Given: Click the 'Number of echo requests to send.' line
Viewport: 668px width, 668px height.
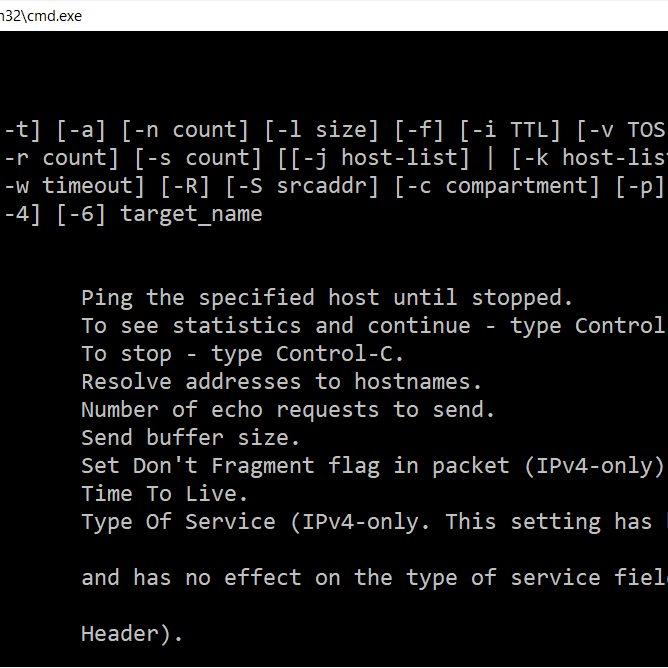Looking at the screenshot, I should point(288,410).
